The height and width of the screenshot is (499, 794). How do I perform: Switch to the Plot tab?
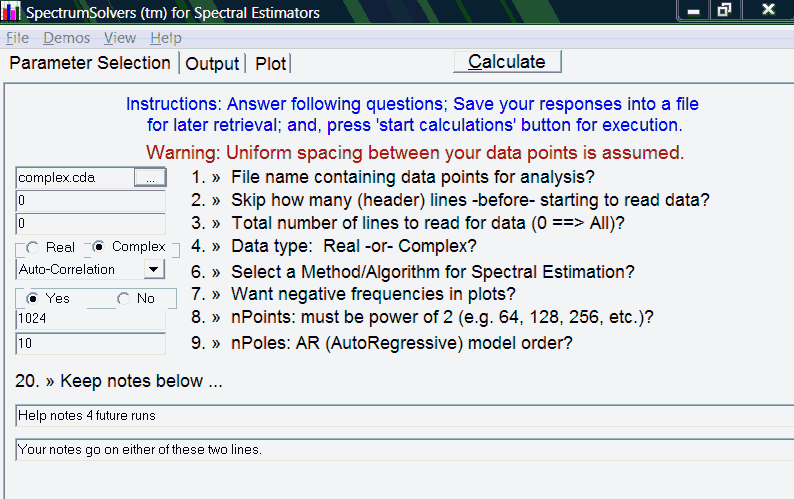coord(270,64)
